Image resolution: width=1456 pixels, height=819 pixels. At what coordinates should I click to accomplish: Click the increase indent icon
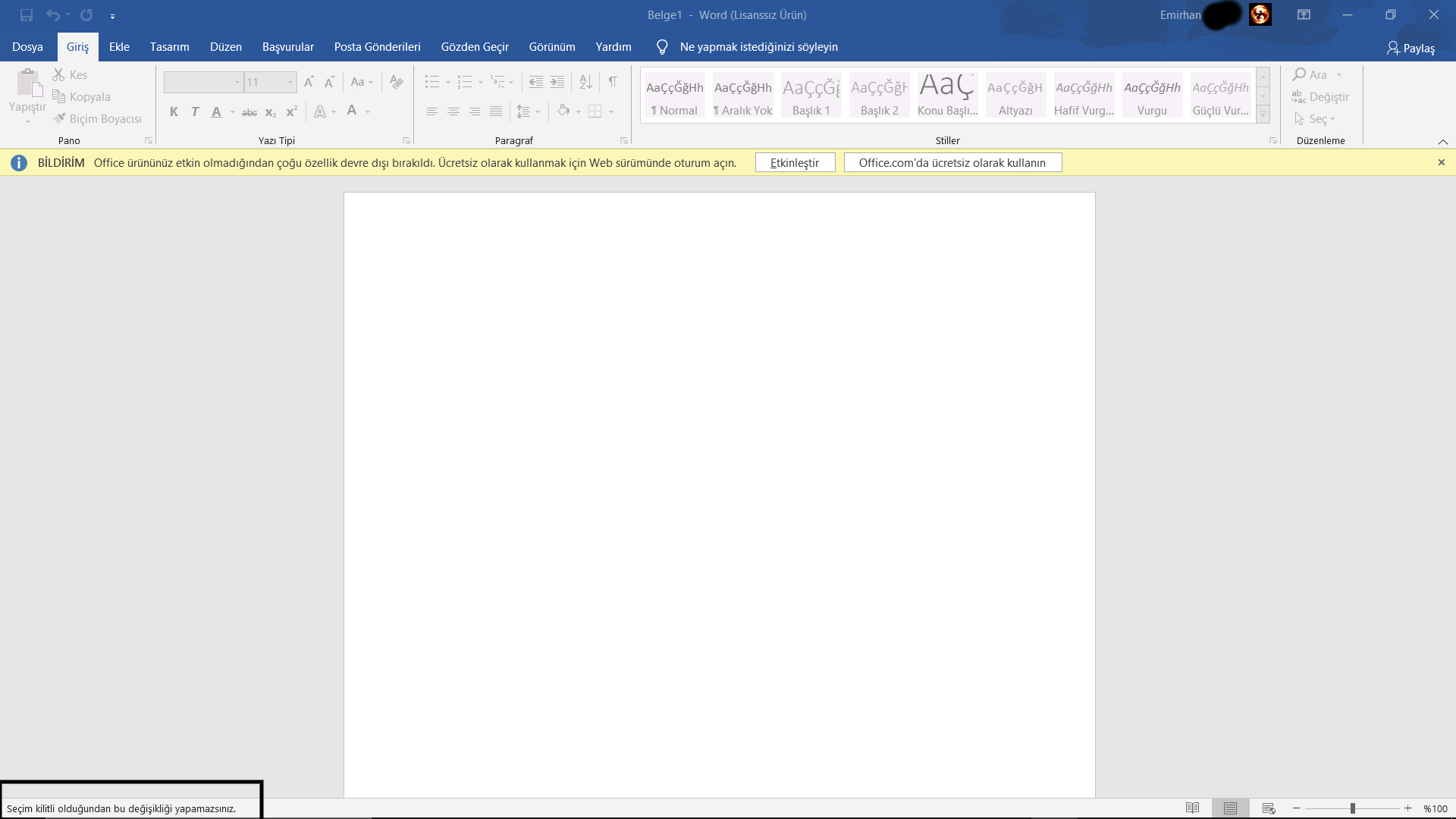coord(557,82)
